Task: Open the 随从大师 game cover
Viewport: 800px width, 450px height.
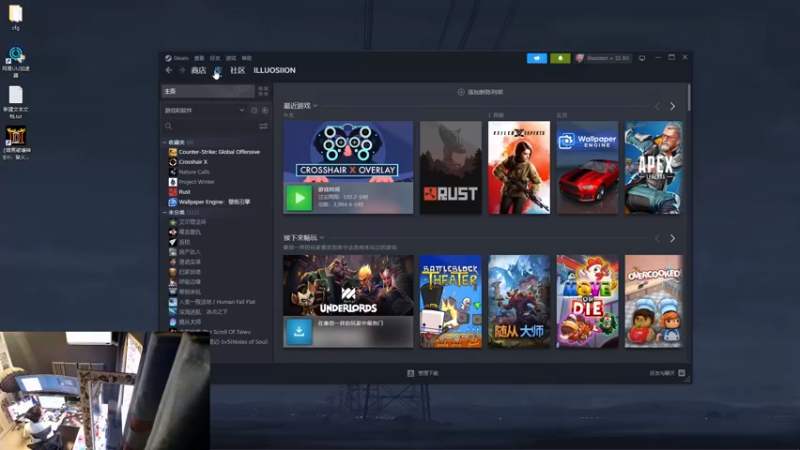Action: point(519,302)
